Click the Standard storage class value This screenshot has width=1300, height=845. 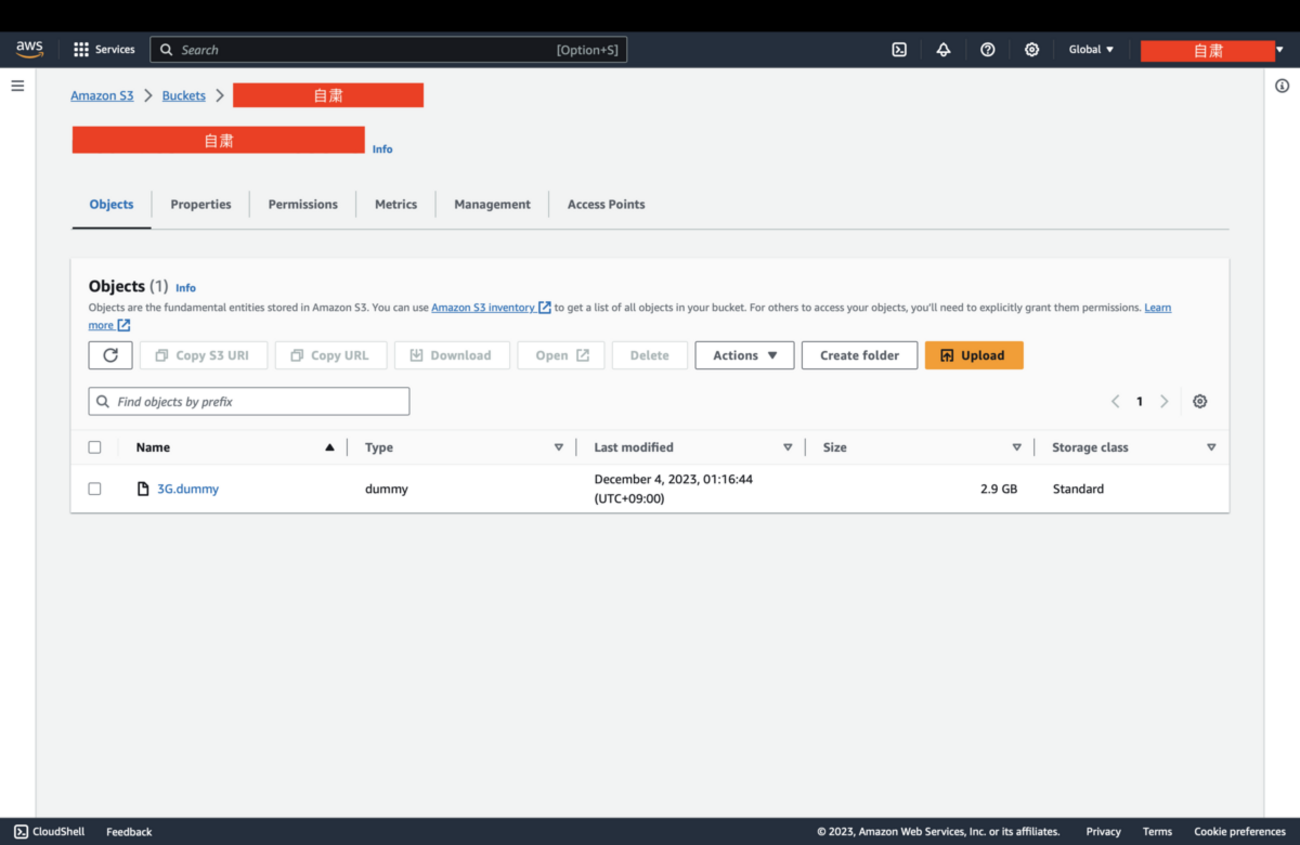click(x=1078, y=489)
